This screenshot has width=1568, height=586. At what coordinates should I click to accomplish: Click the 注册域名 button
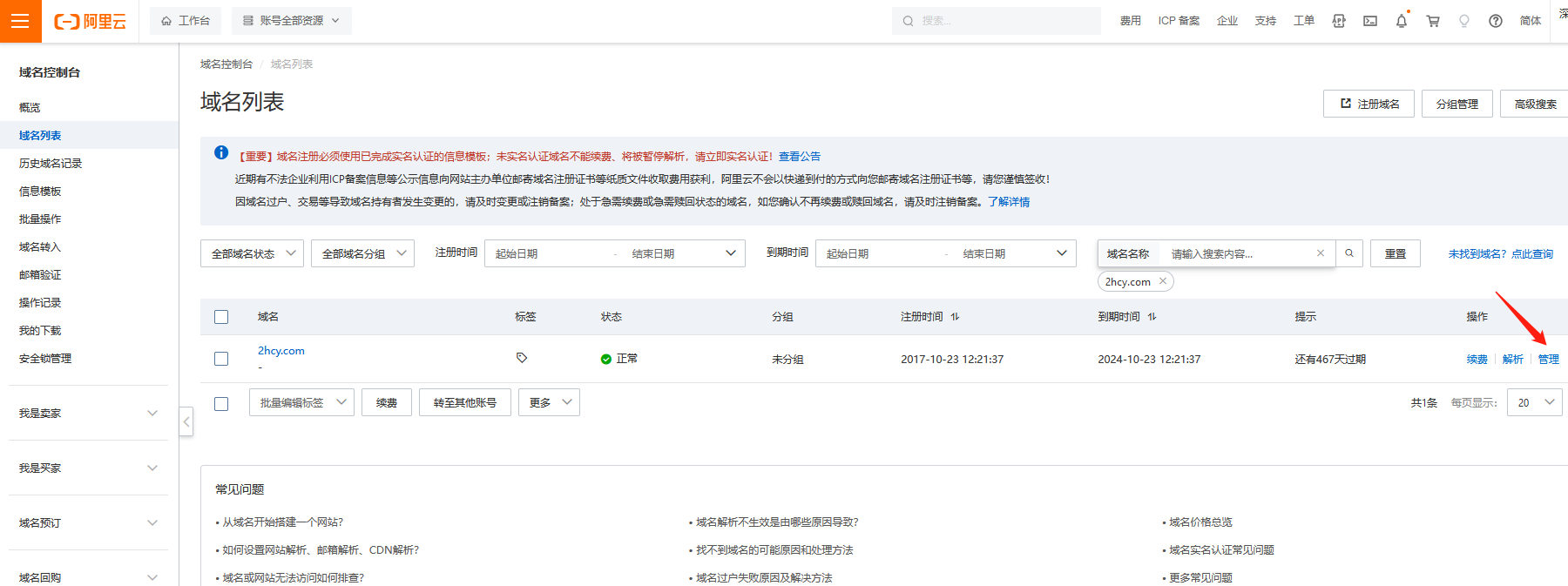pos(1369,104)
